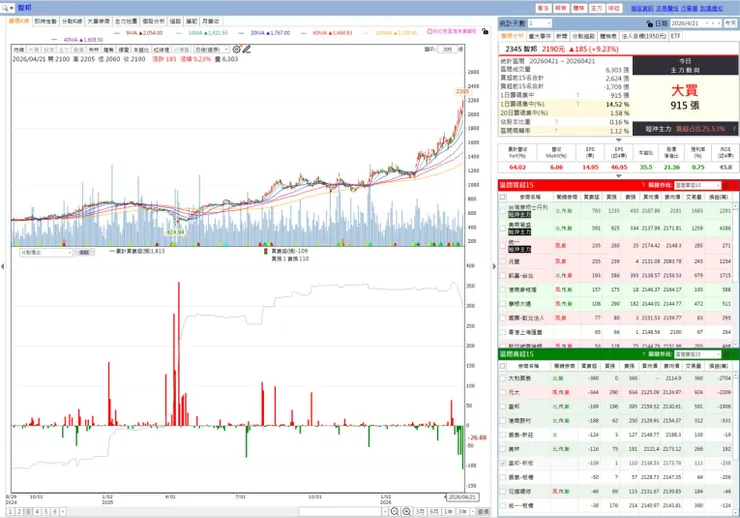The width and height of the screenshot is (740, 518).
Task: Switch to the 即時走勢 tab
Action: pos(46,21)
